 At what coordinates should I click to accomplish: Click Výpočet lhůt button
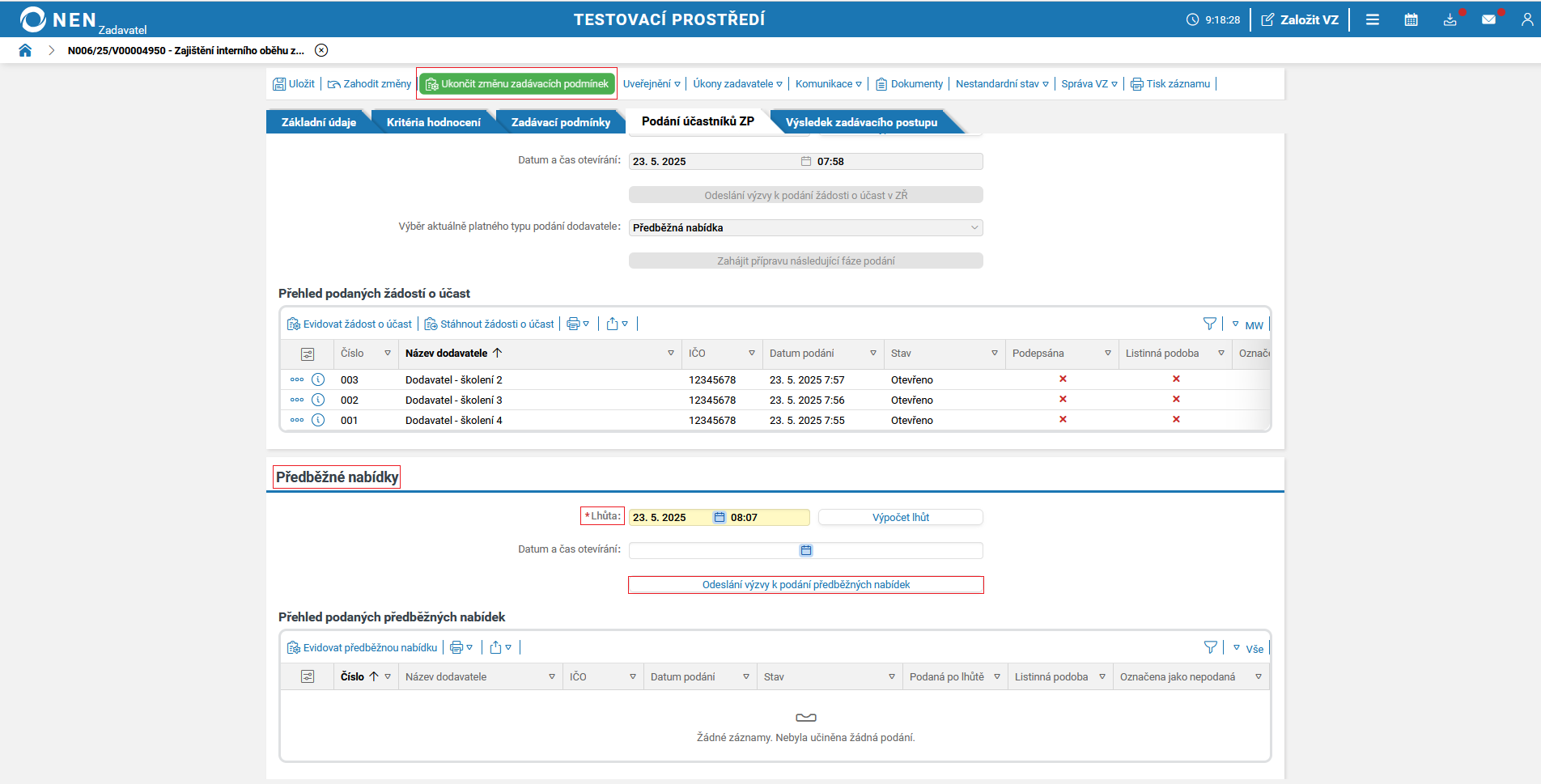click(x=901, y=517)
